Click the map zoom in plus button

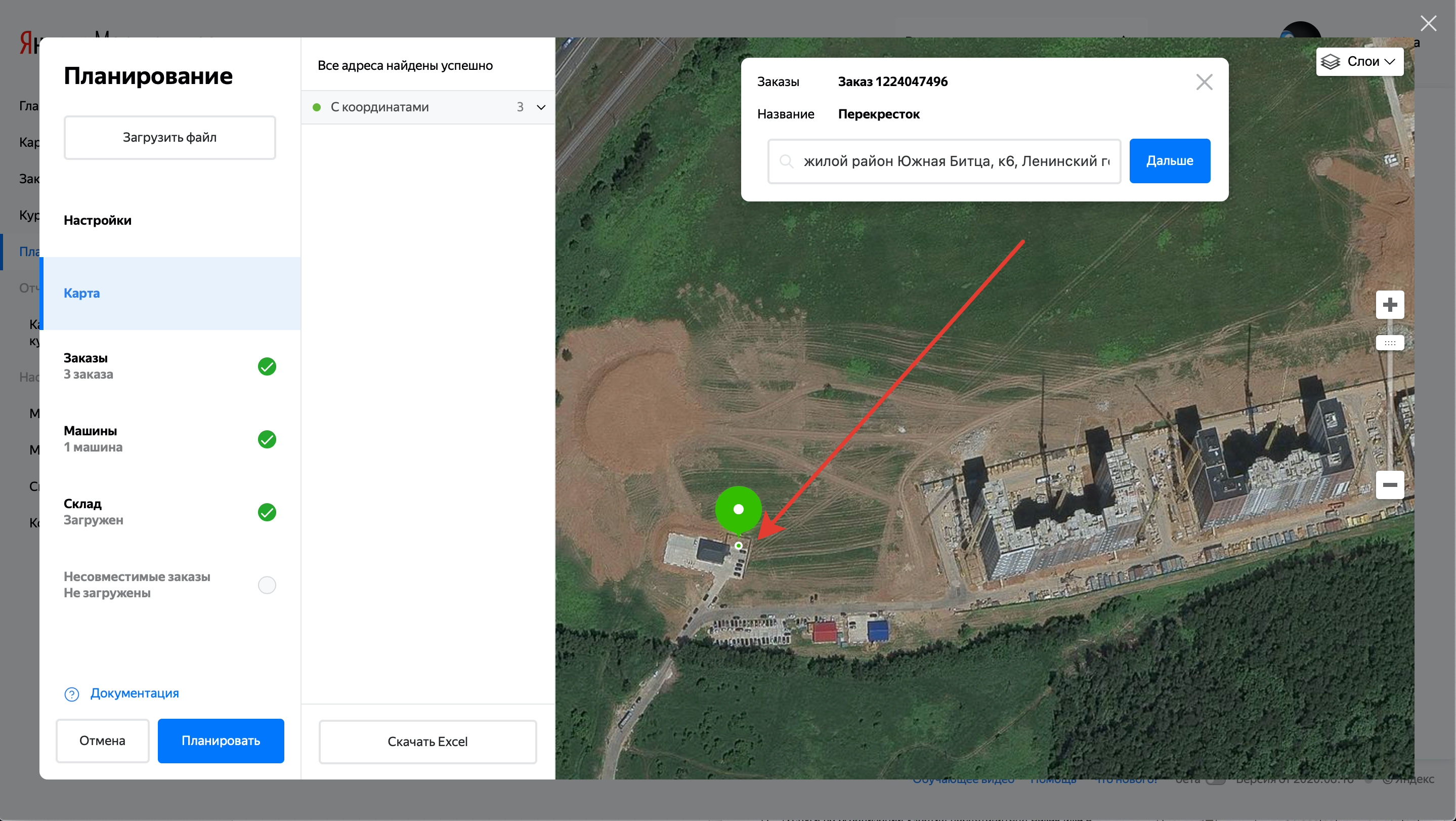(x=1389, y=305)
